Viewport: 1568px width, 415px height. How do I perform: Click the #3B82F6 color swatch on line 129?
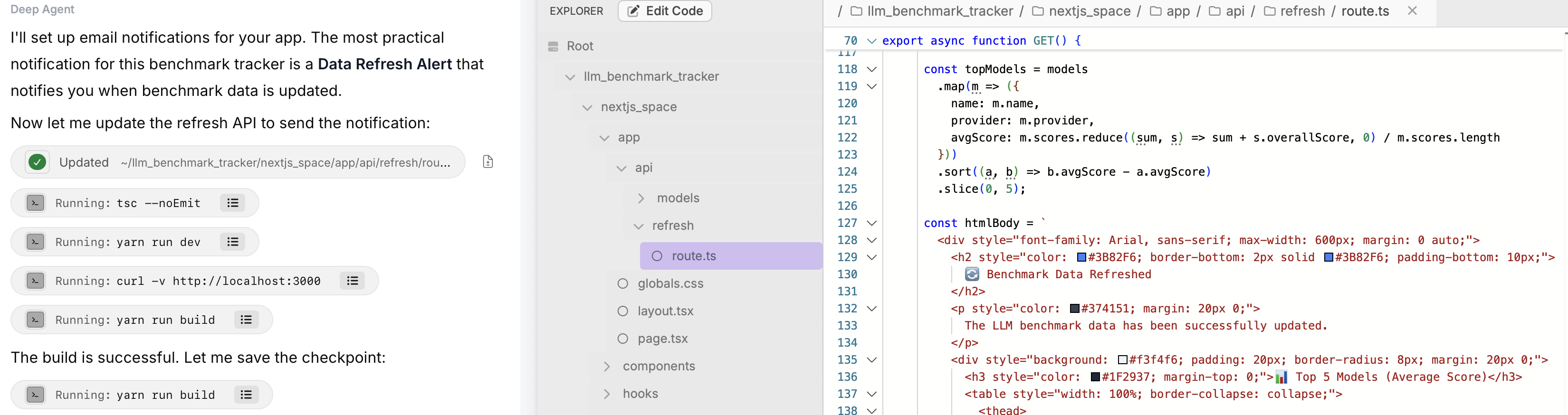point(1081,257)
